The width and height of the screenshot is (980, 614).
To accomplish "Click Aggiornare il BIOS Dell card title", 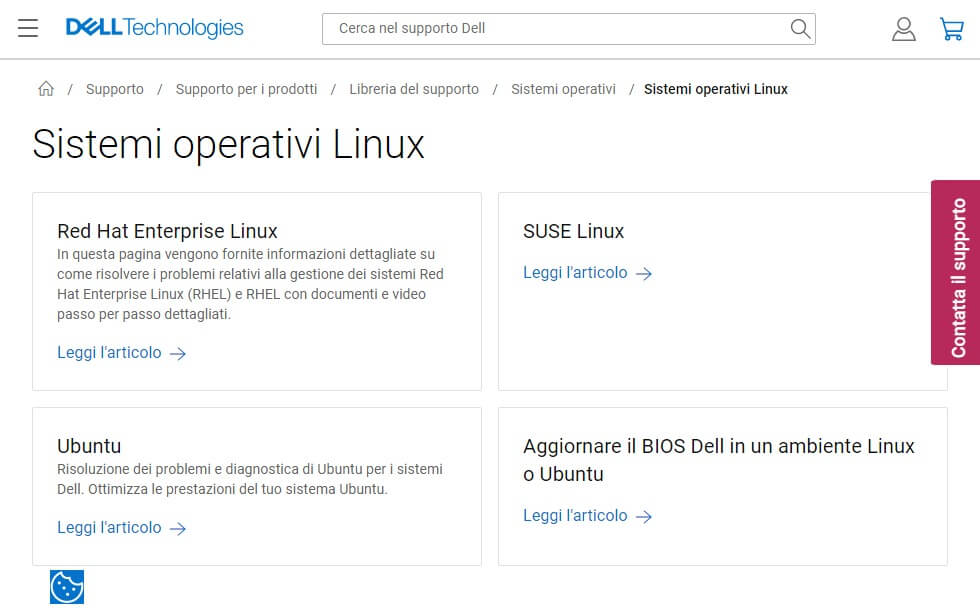I will (x=719, y=460).
